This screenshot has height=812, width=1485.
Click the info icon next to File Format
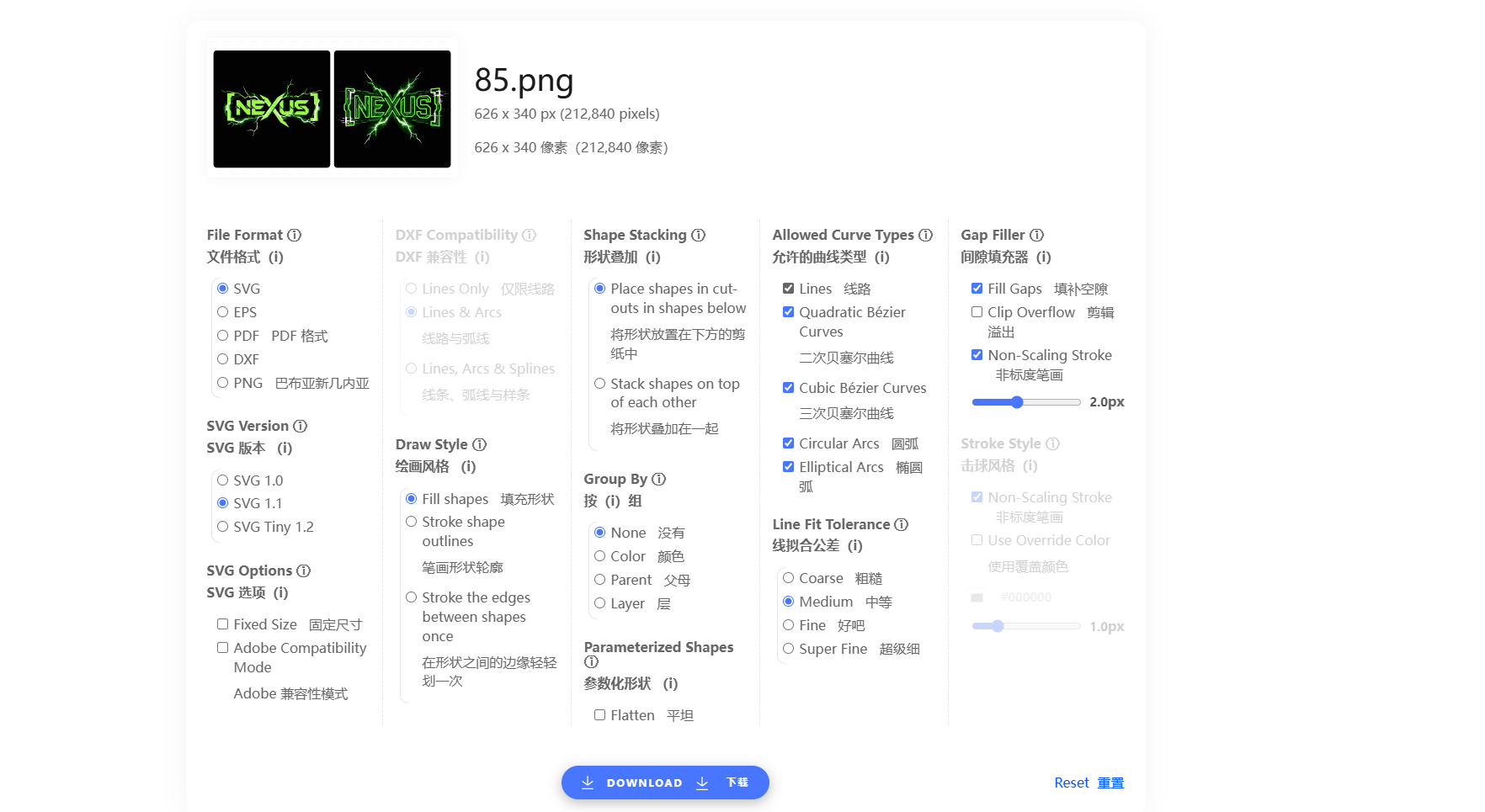294,236
